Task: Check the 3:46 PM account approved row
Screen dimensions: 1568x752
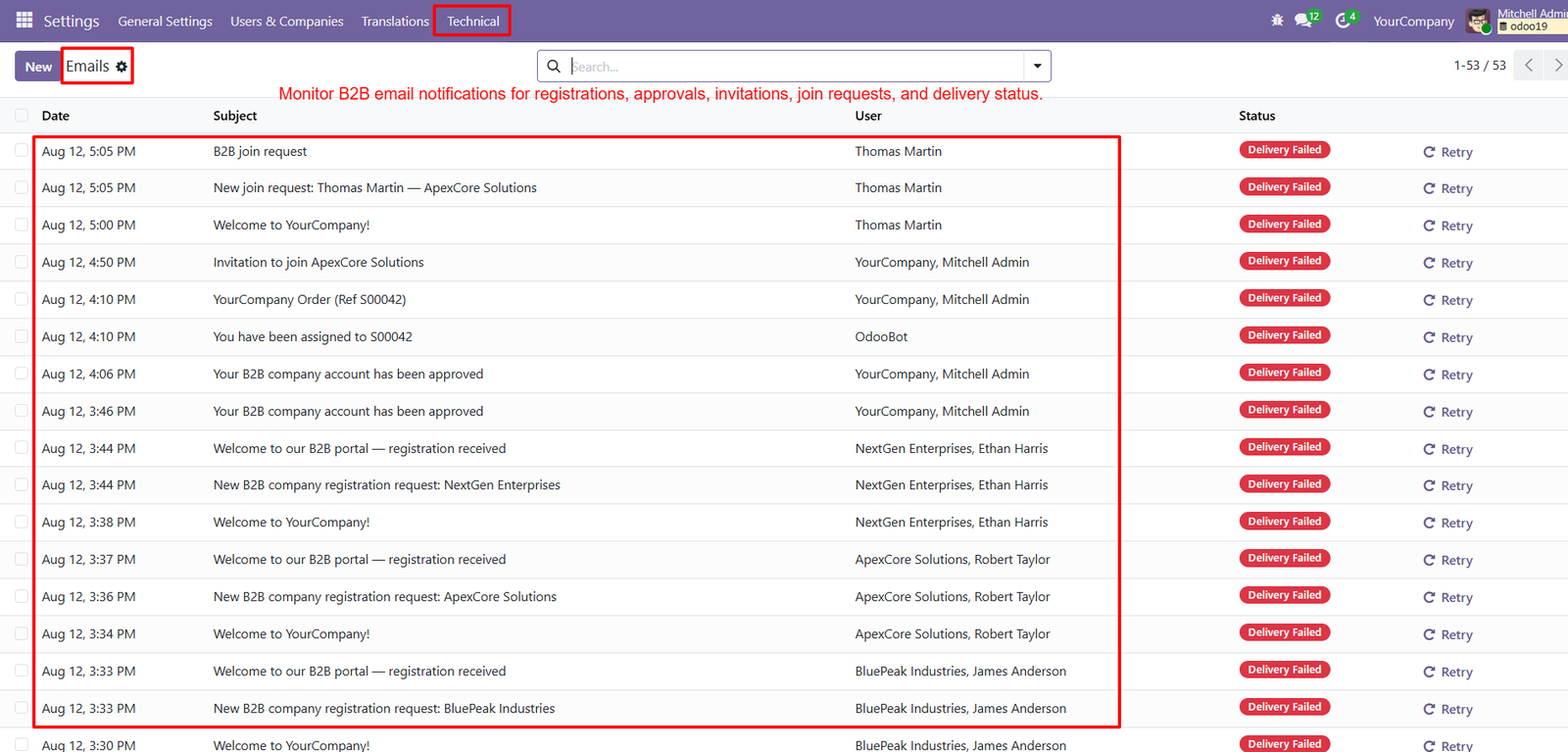Action: pos(22,411)
